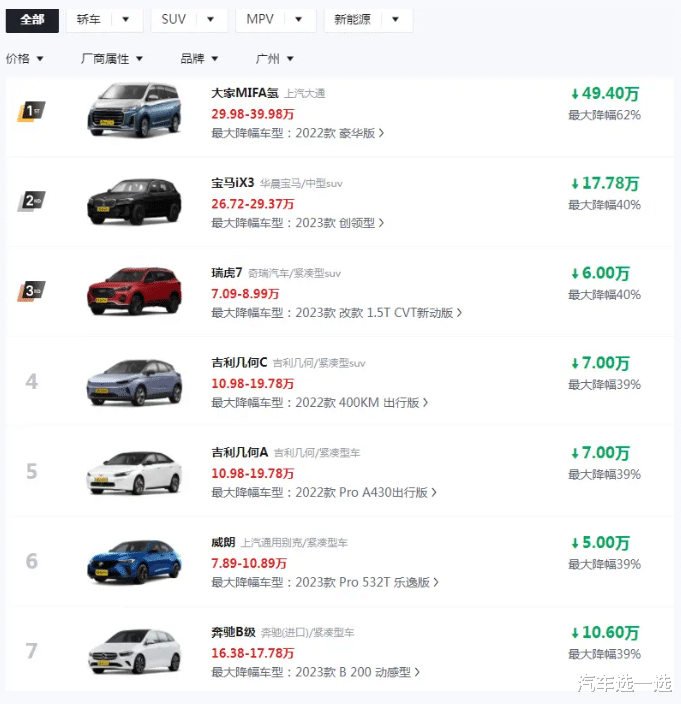Open the blue 威朗 car image
681x704 pixels.
pyautogui.click(x=134, y=561)
